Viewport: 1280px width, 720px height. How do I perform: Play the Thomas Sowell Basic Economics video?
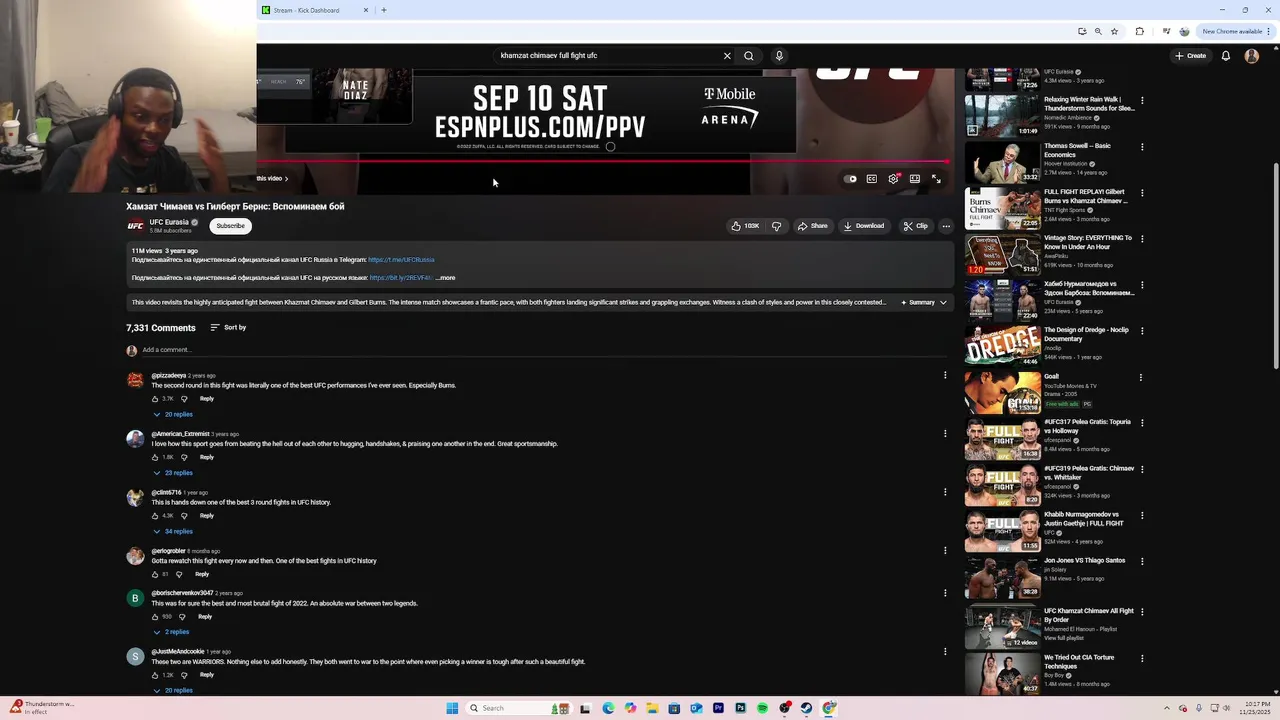(x=1002, y=163)
